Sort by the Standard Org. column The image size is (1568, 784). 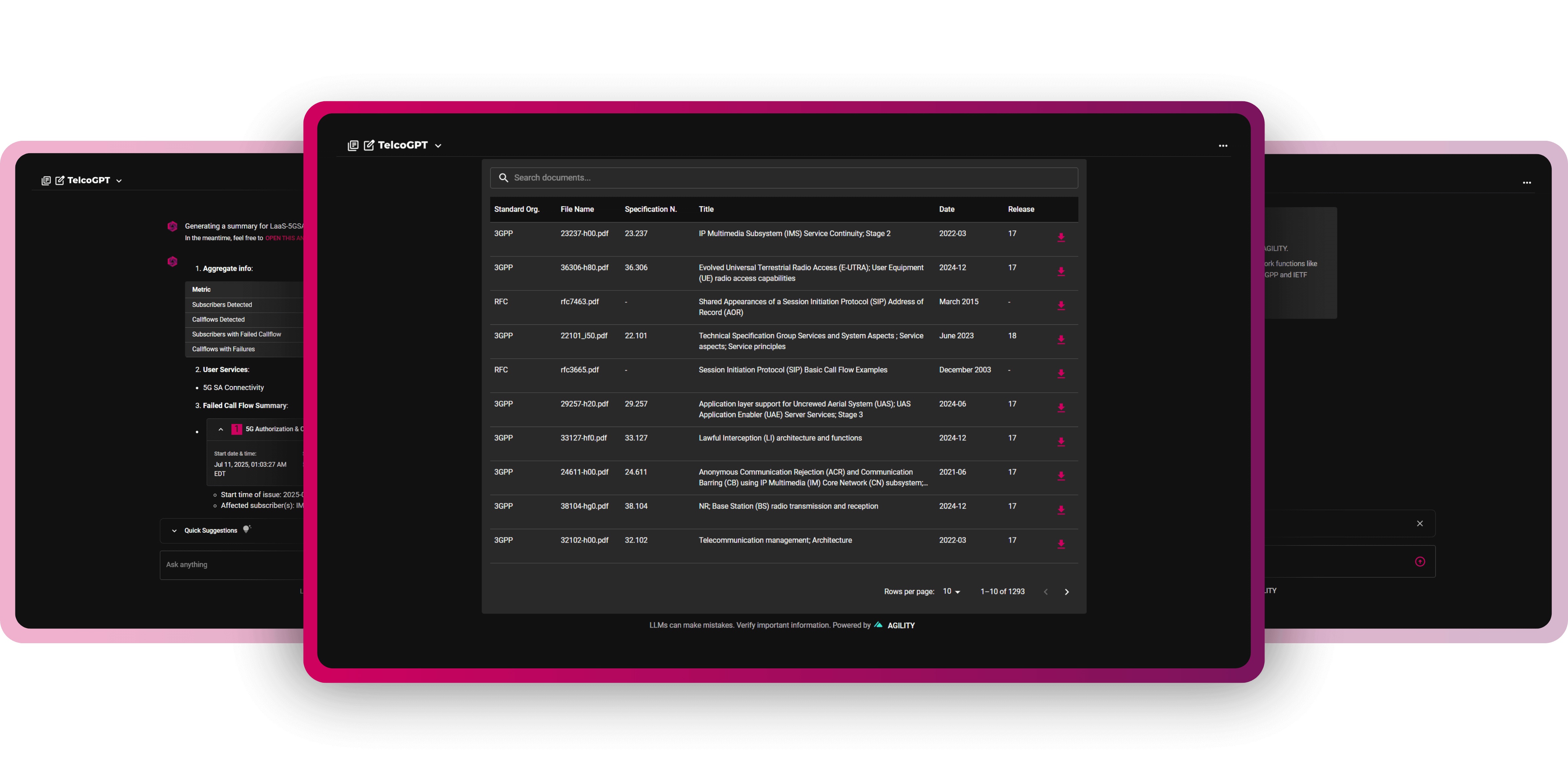click(x=517, y=209)
